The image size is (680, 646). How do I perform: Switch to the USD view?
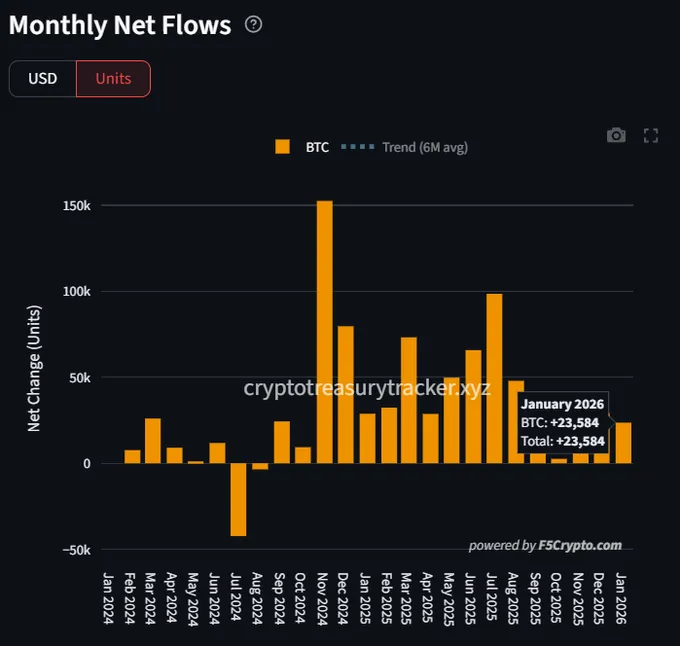coord(43,79)
